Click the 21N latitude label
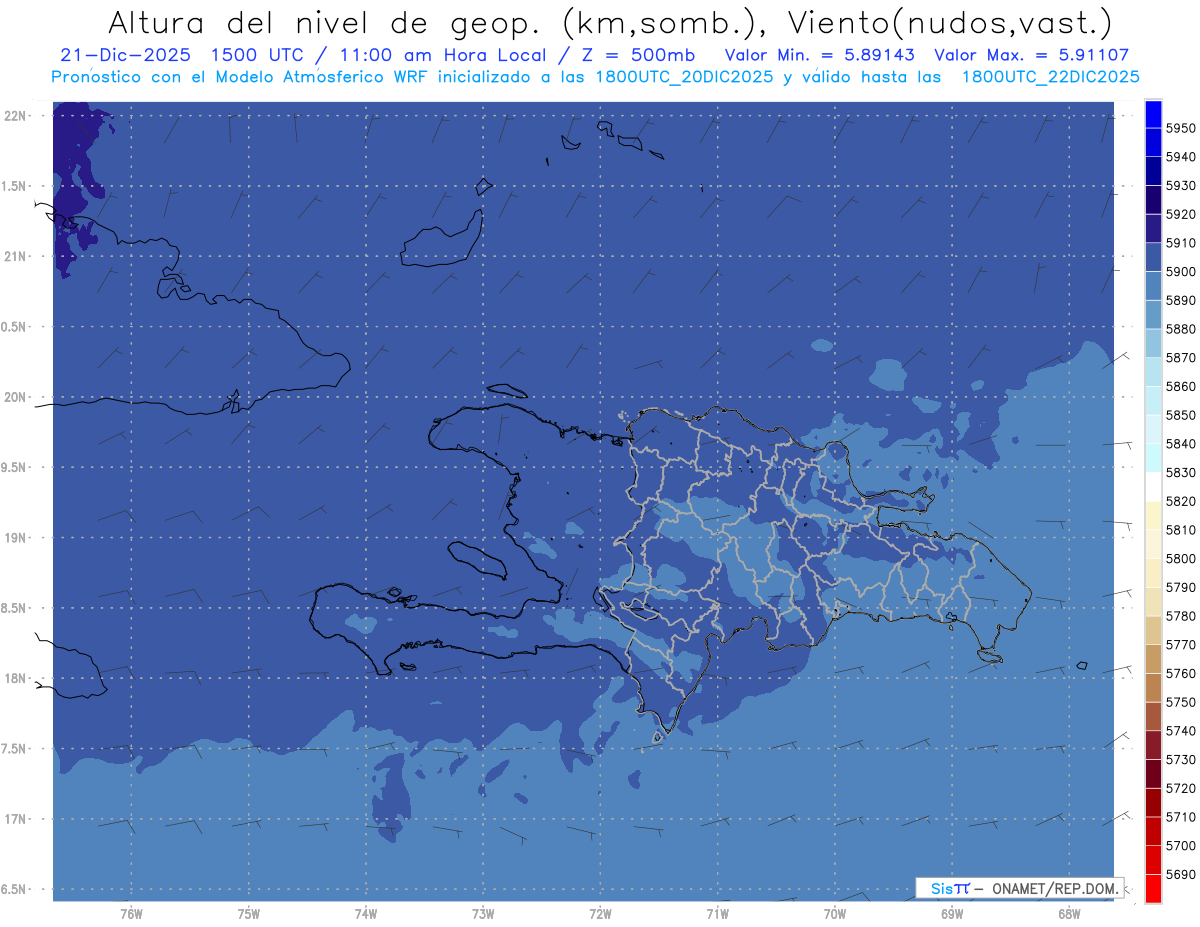1200x927 pixels. pos(16,257)
